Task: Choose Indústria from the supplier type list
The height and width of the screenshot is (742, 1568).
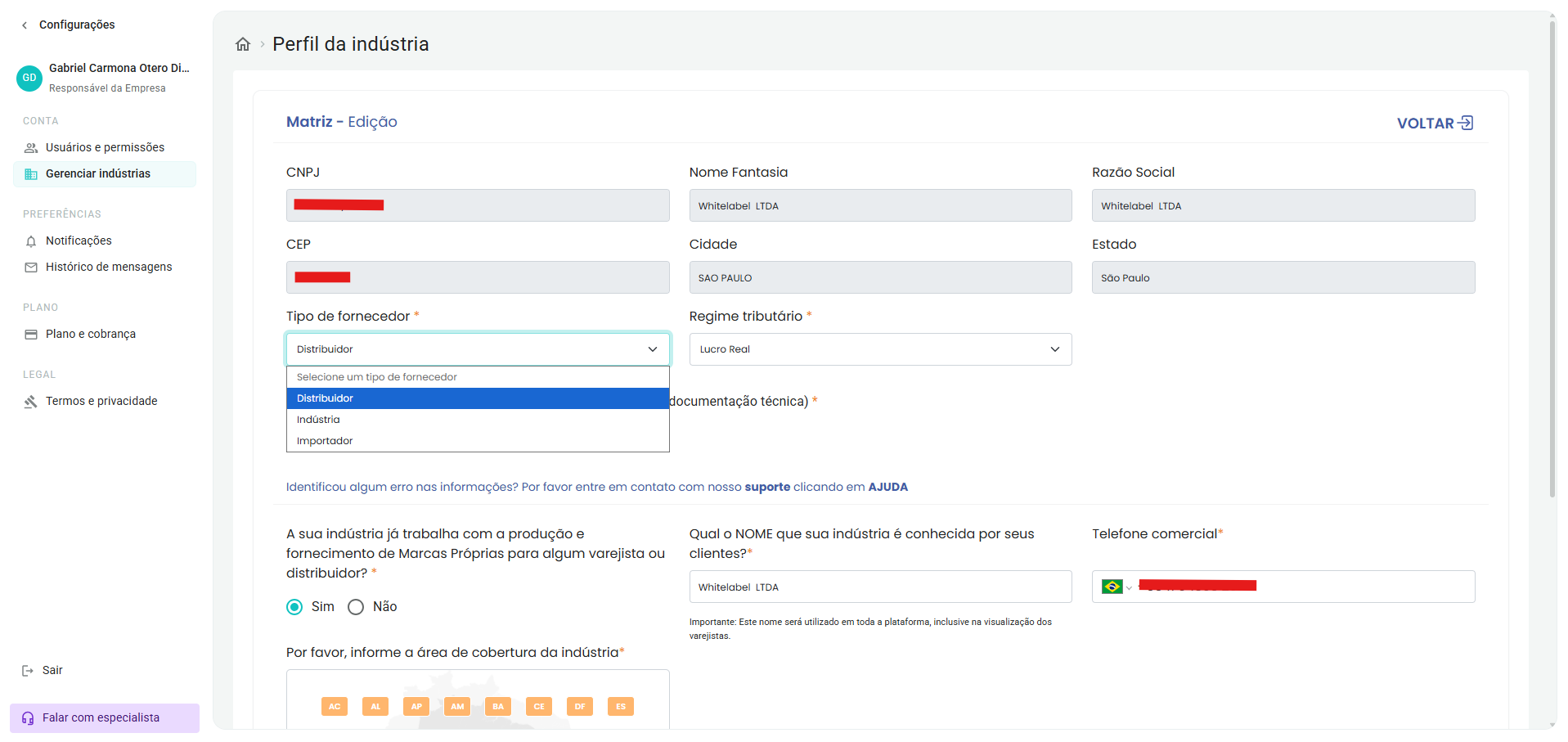Action: (x=478, y=420)
